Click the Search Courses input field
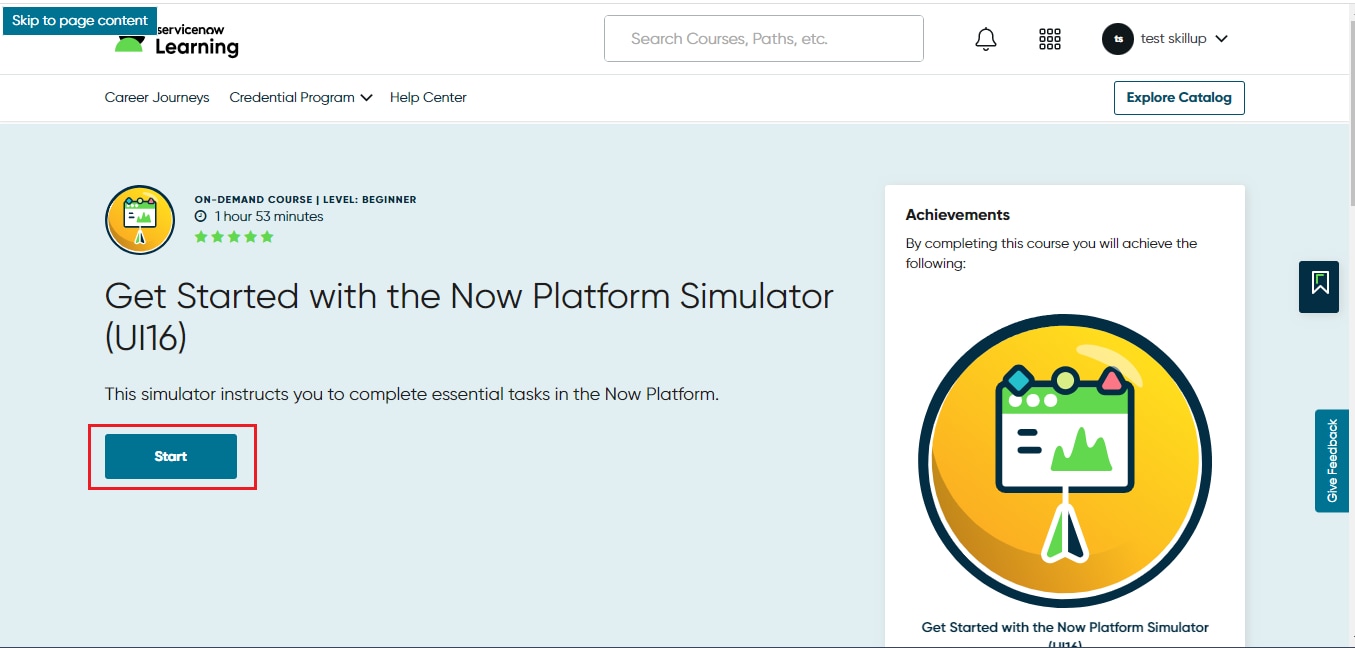This screenshot has width=1355, height=648. pos(763,38)
